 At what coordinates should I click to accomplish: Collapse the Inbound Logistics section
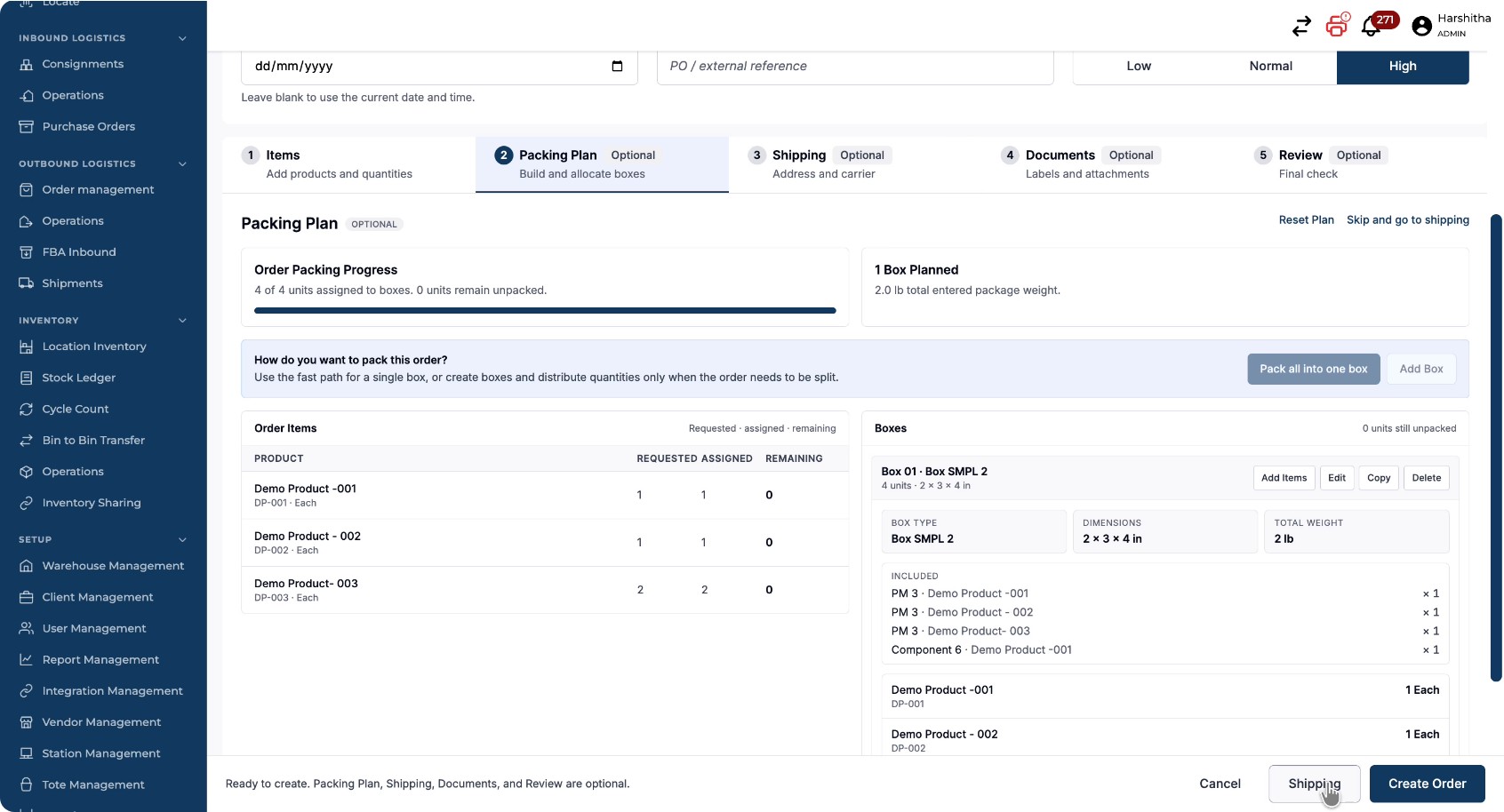point(182,38)
